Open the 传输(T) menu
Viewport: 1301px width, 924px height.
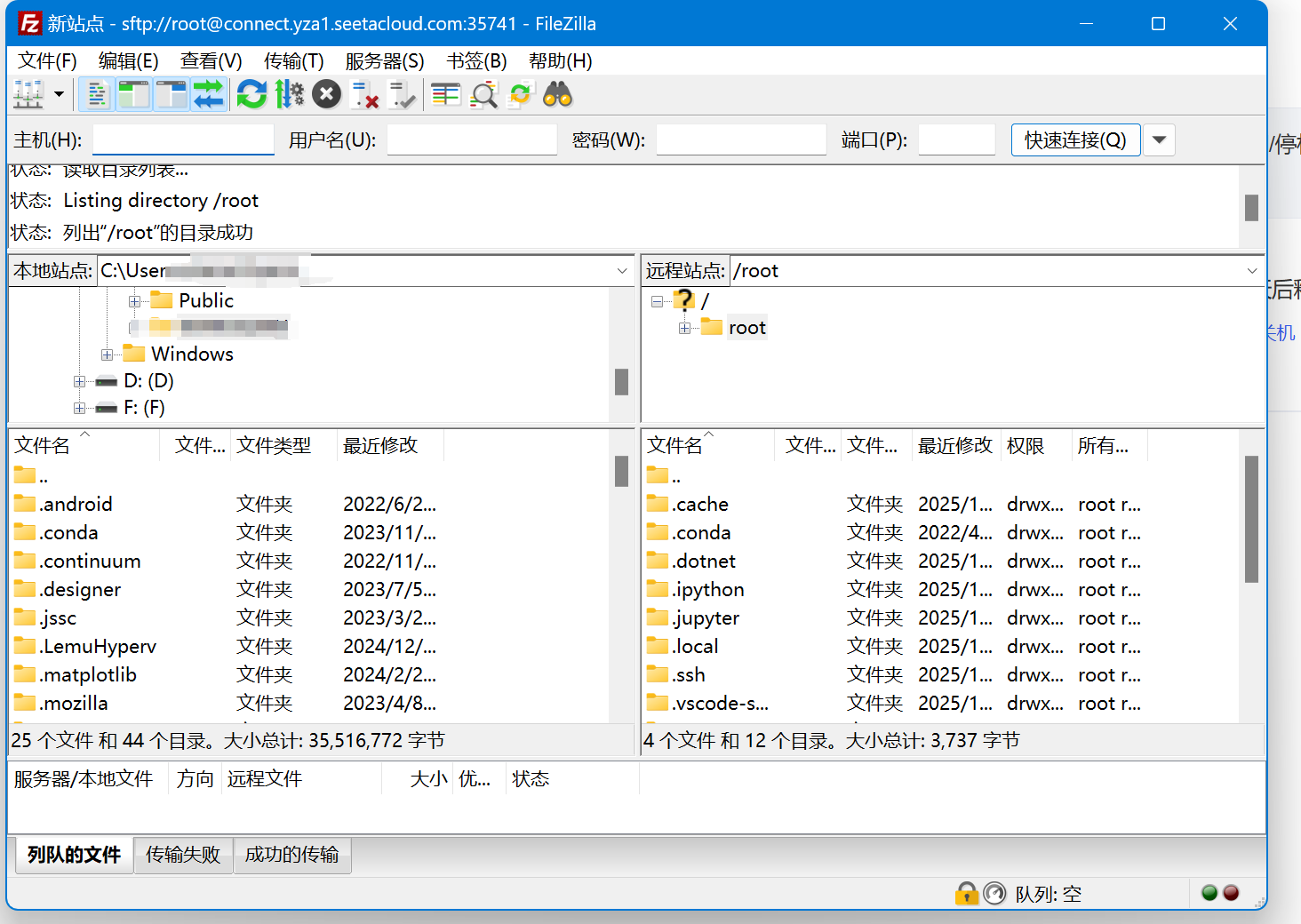point(294,60)
